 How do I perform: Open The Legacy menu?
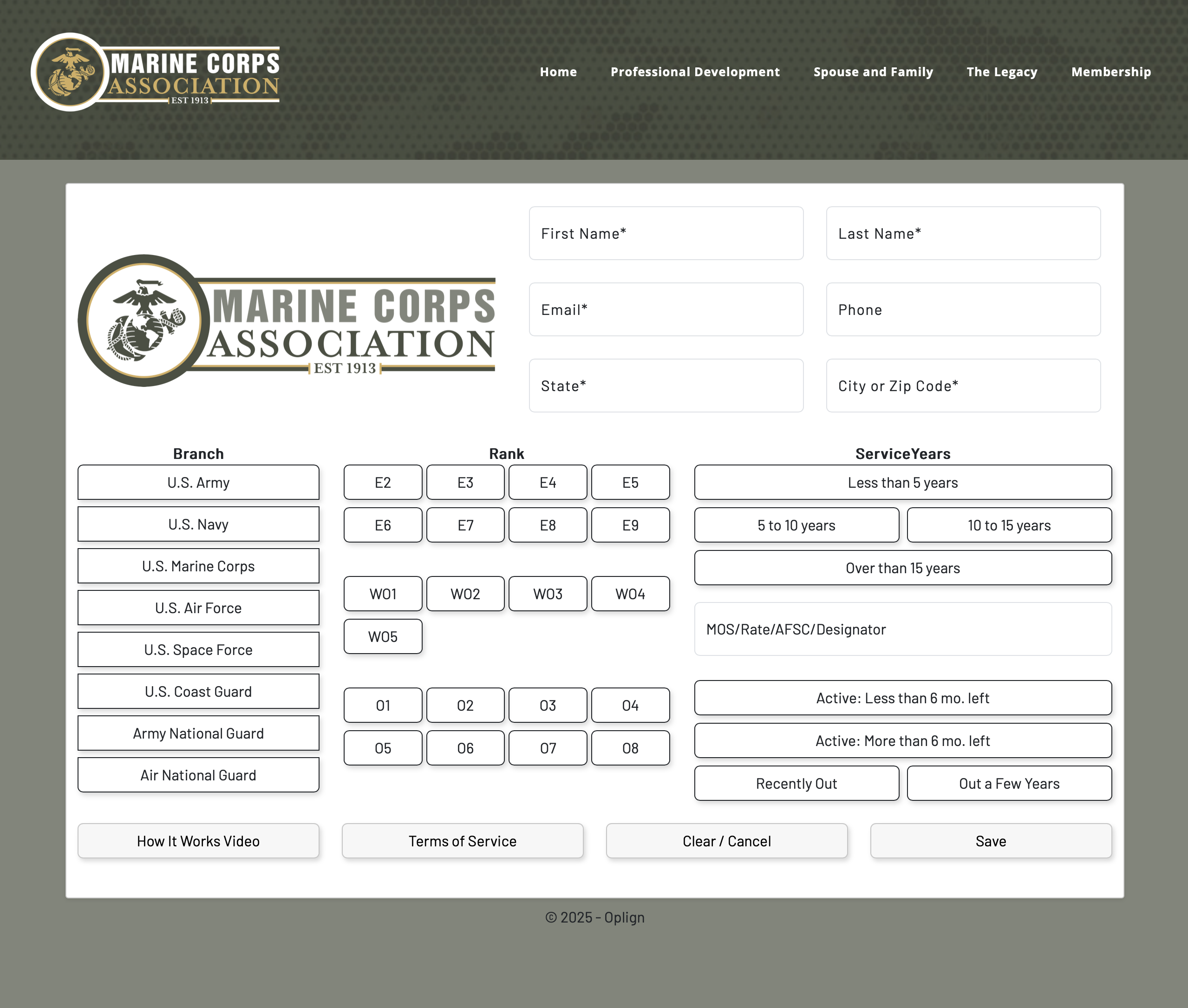click(x=1002, y=72)
